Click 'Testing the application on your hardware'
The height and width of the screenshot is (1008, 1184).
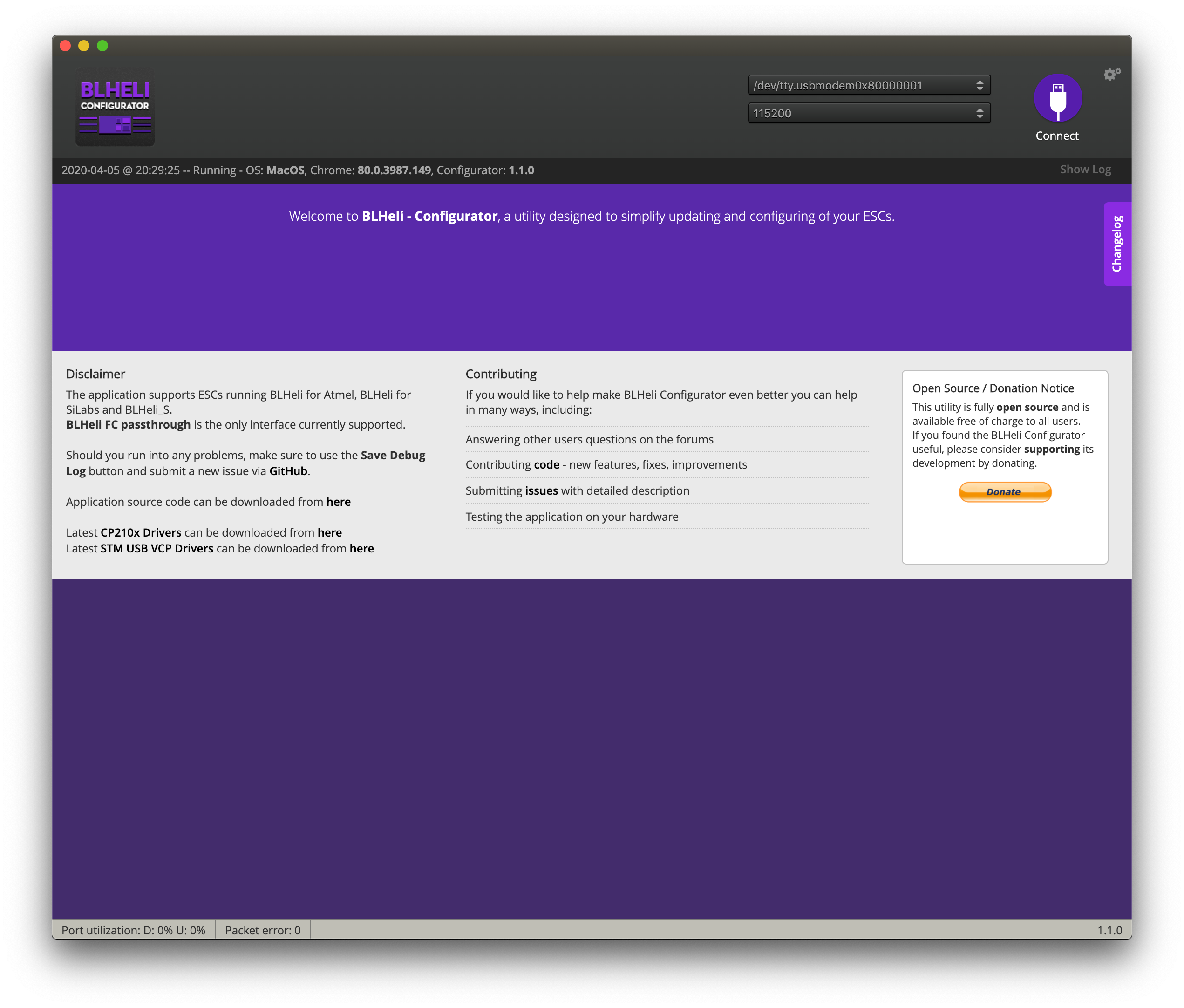pyautogui.click(x=572, y=517)
